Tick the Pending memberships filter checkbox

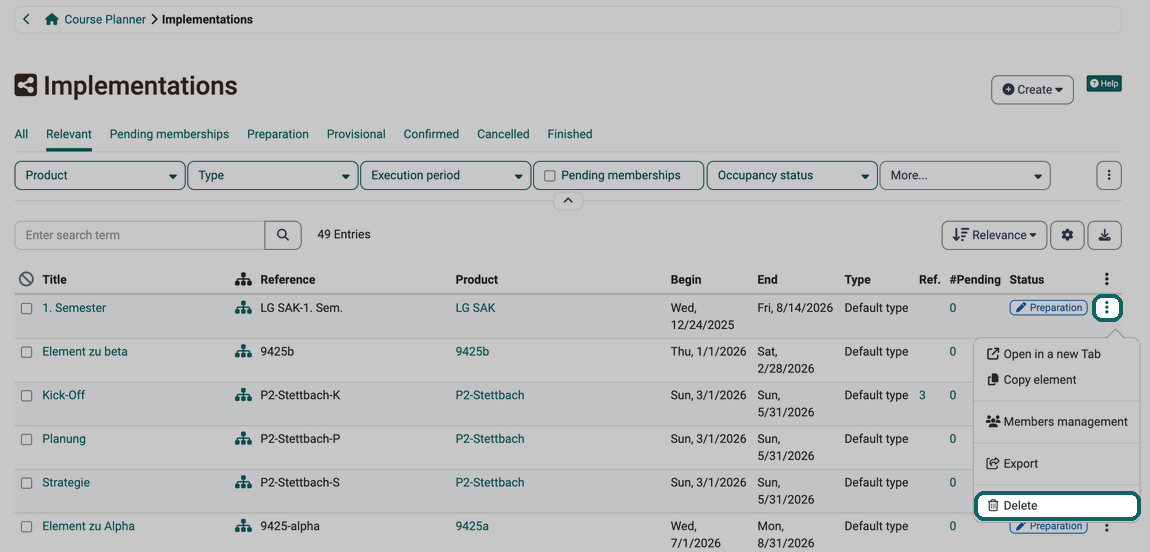tap(549, 176)
